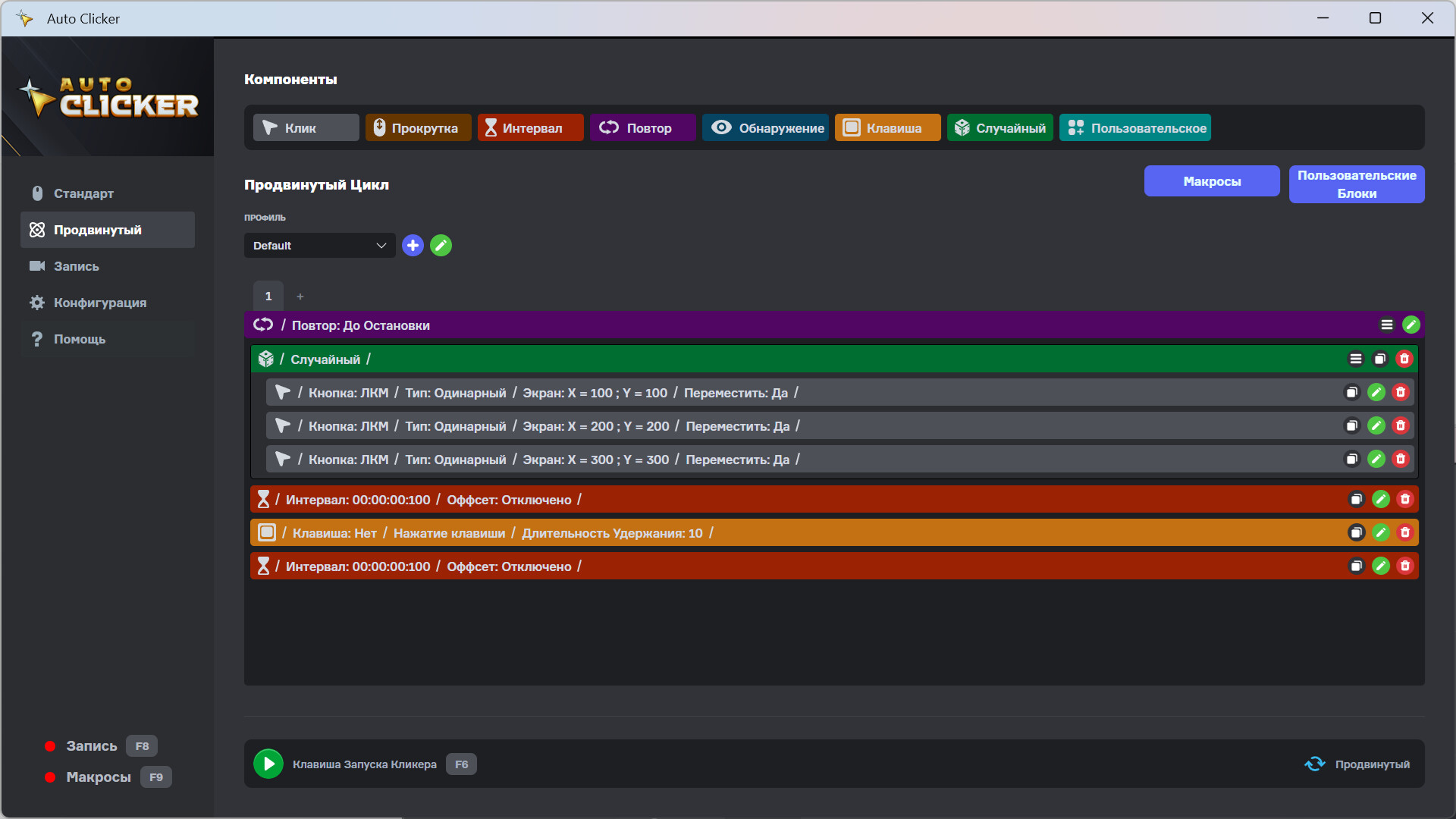Edit the first ЛКМ click row
1456x819 pixels.
(1376, 392)
